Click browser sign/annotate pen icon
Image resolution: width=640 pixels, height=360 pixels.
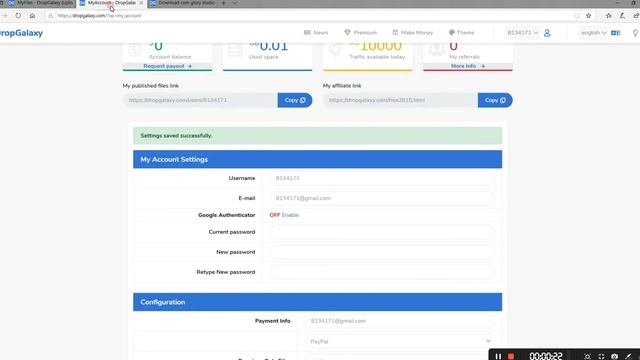tap(622, 16)
